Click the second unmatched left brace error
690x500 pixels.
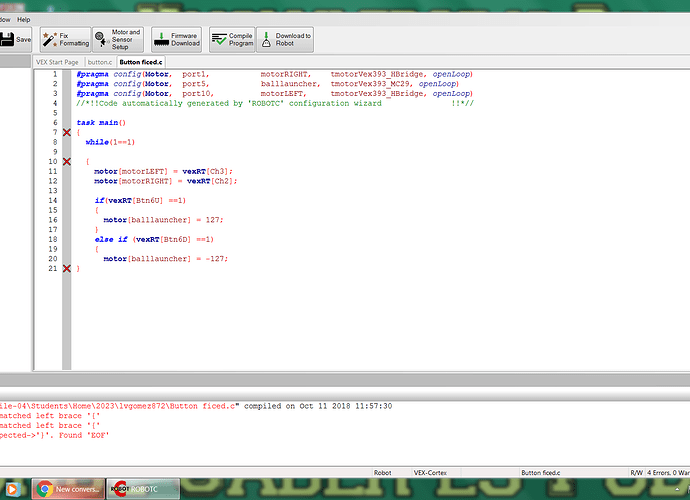click(50, 426)
